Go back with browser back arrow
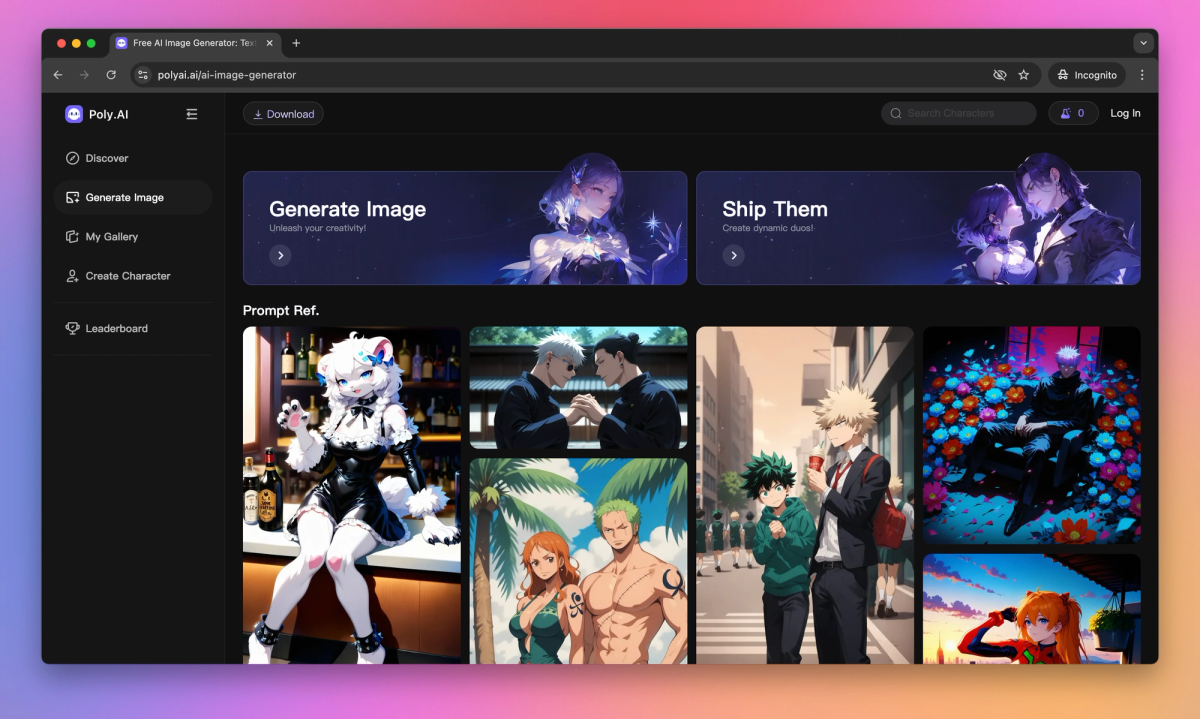1200x719 pixels. point(58,75)
